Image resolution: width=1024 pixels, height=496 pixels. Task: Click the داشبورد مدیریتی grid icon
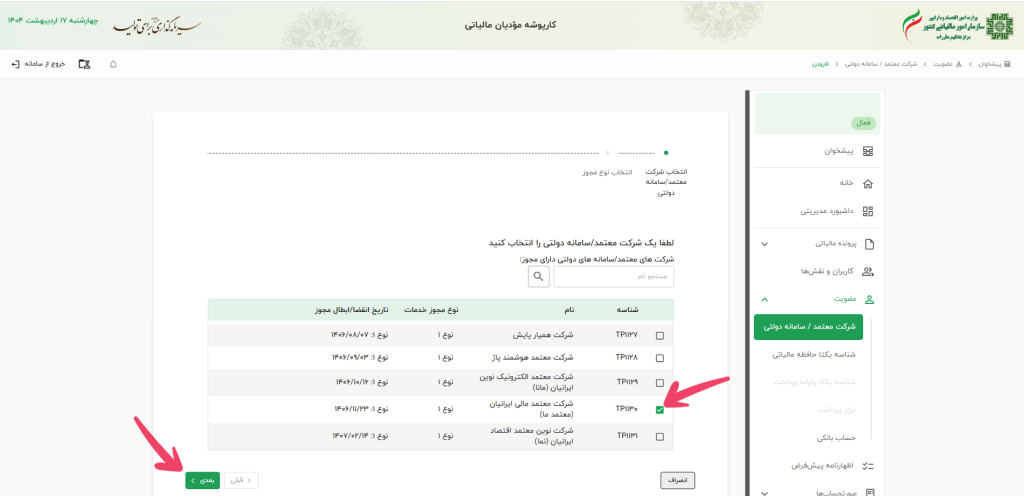pyautogui.click(x=867, y=211)
